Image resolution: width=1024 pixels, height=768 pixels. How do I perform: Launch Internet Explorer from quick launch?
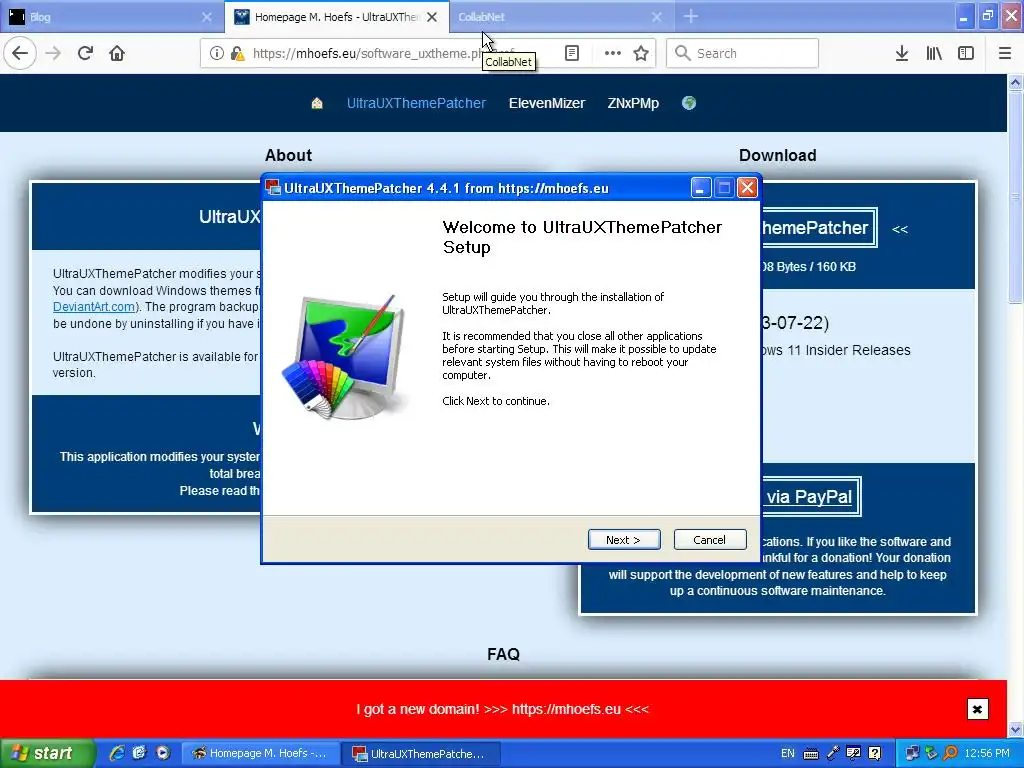[x=116, y=753]
